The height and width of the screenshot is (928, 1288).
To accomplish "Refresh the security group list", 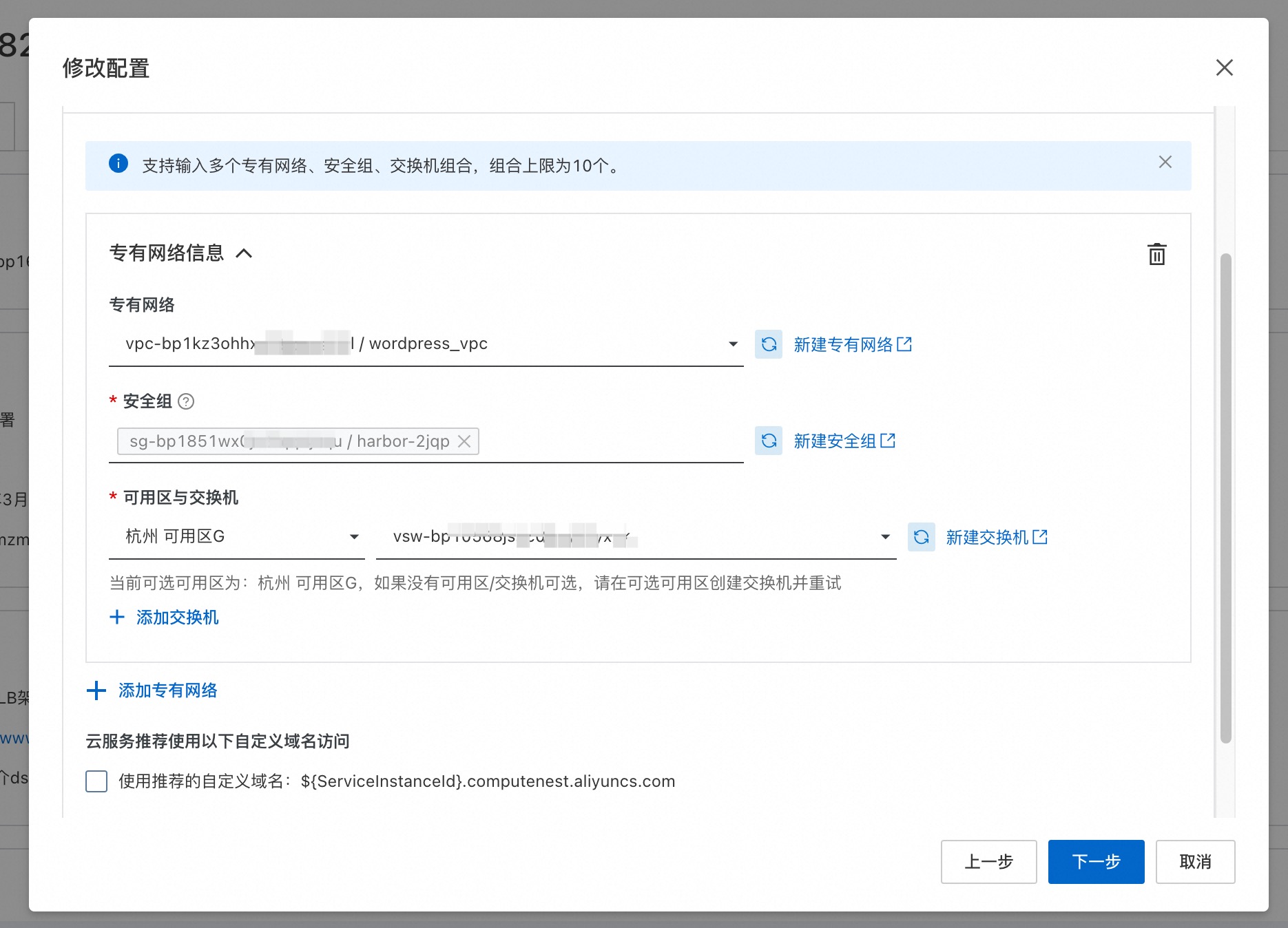I will 769,441.
